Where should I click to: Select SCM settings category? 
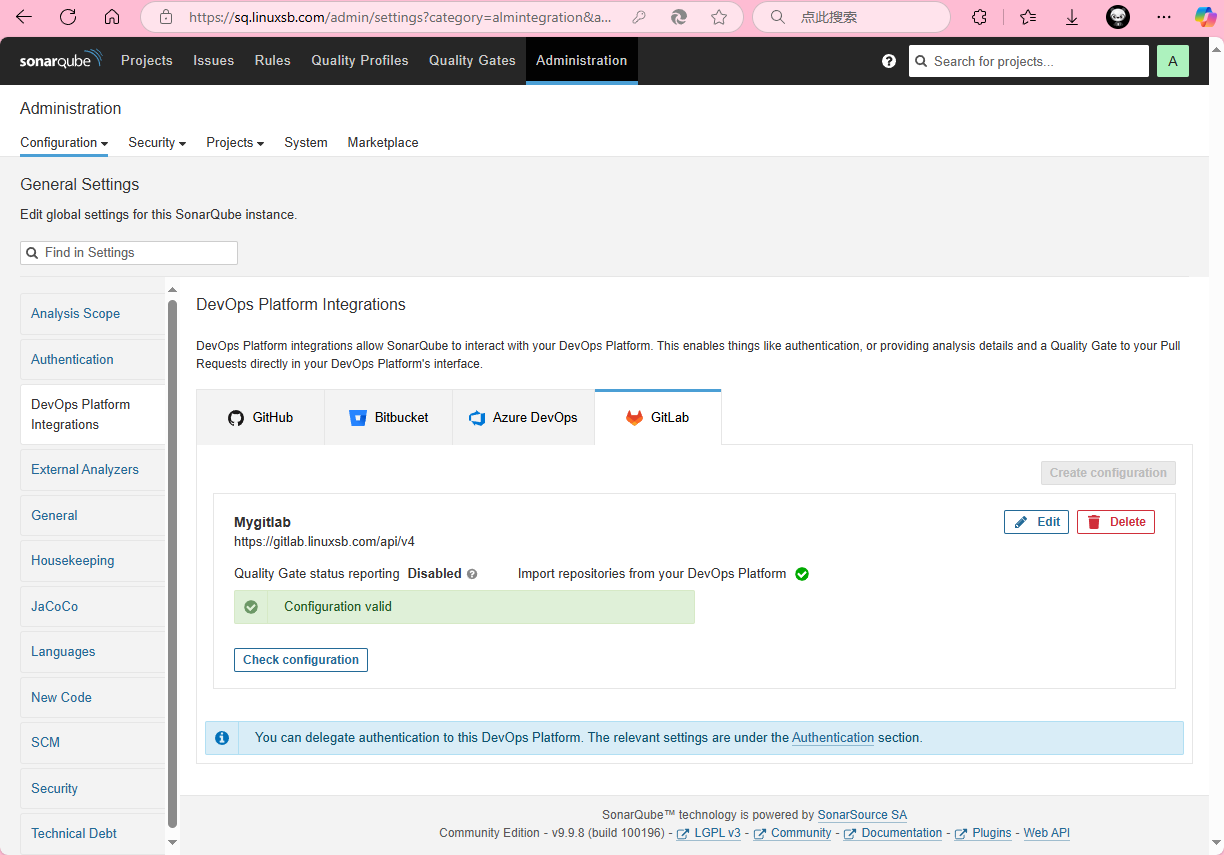point(93,743)
